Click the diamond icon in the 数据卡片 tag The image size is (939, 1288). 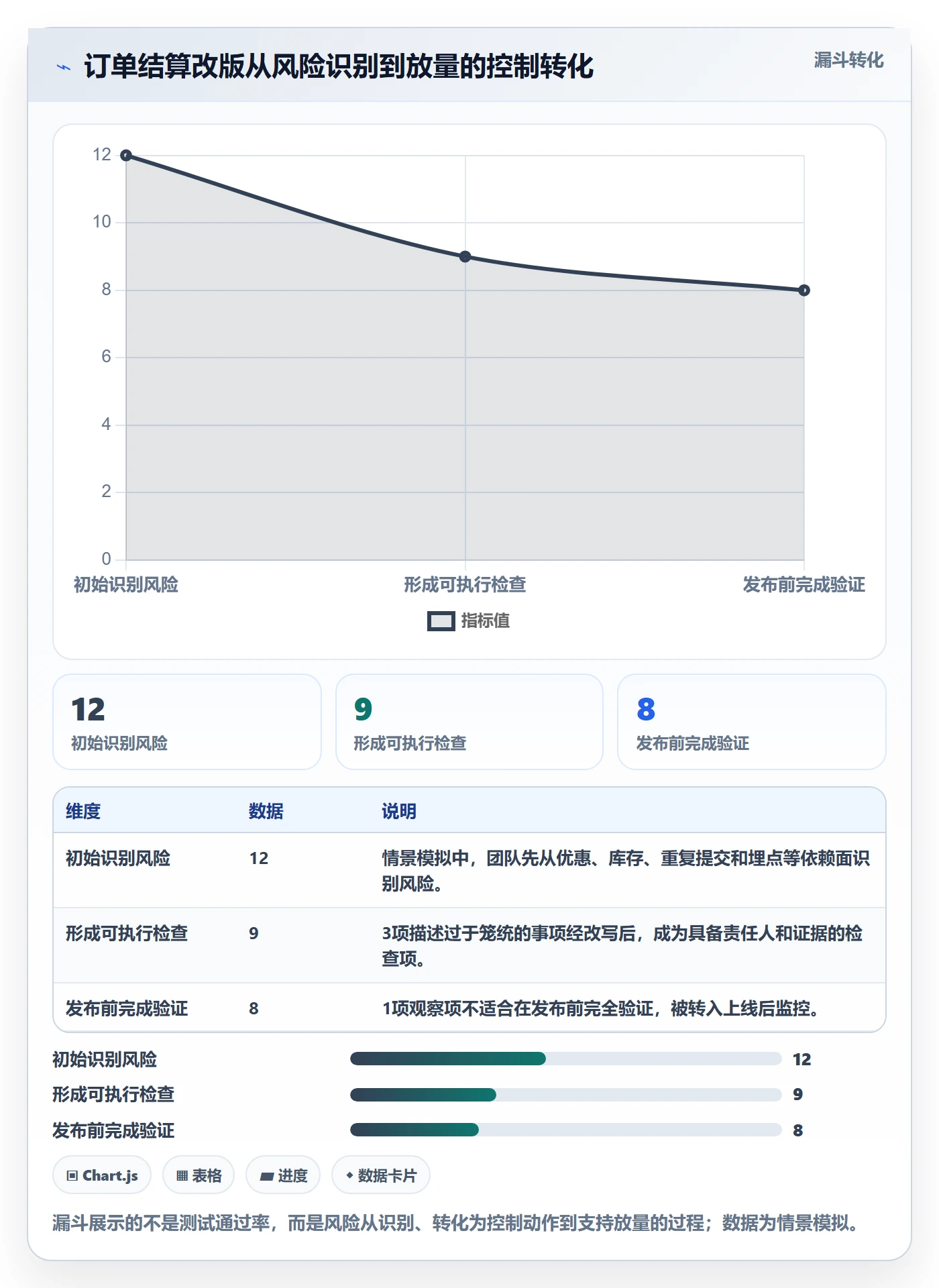point(349,1175)
